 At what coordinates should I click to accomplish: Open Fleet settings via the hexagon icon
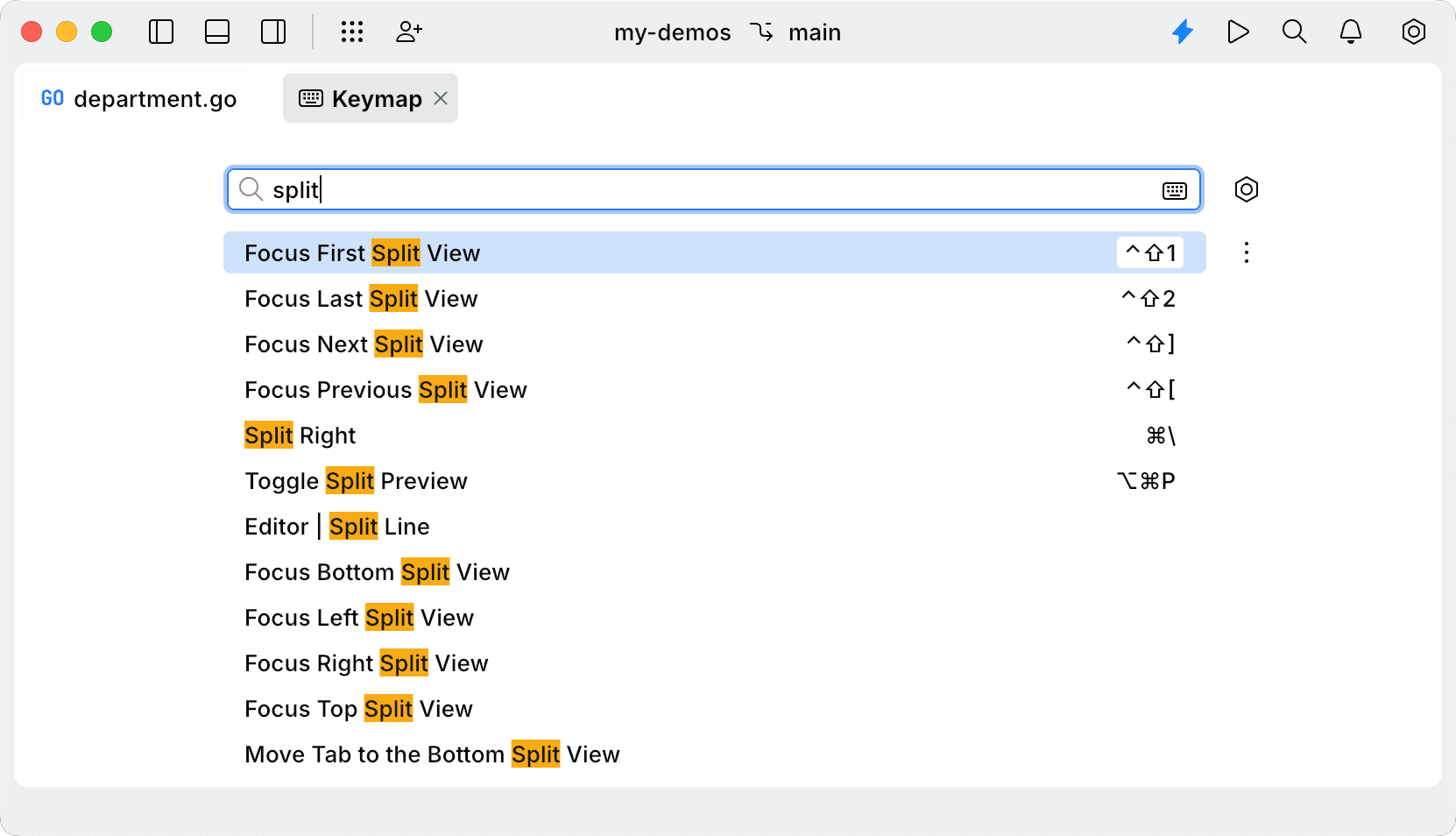coord(1414,32)
